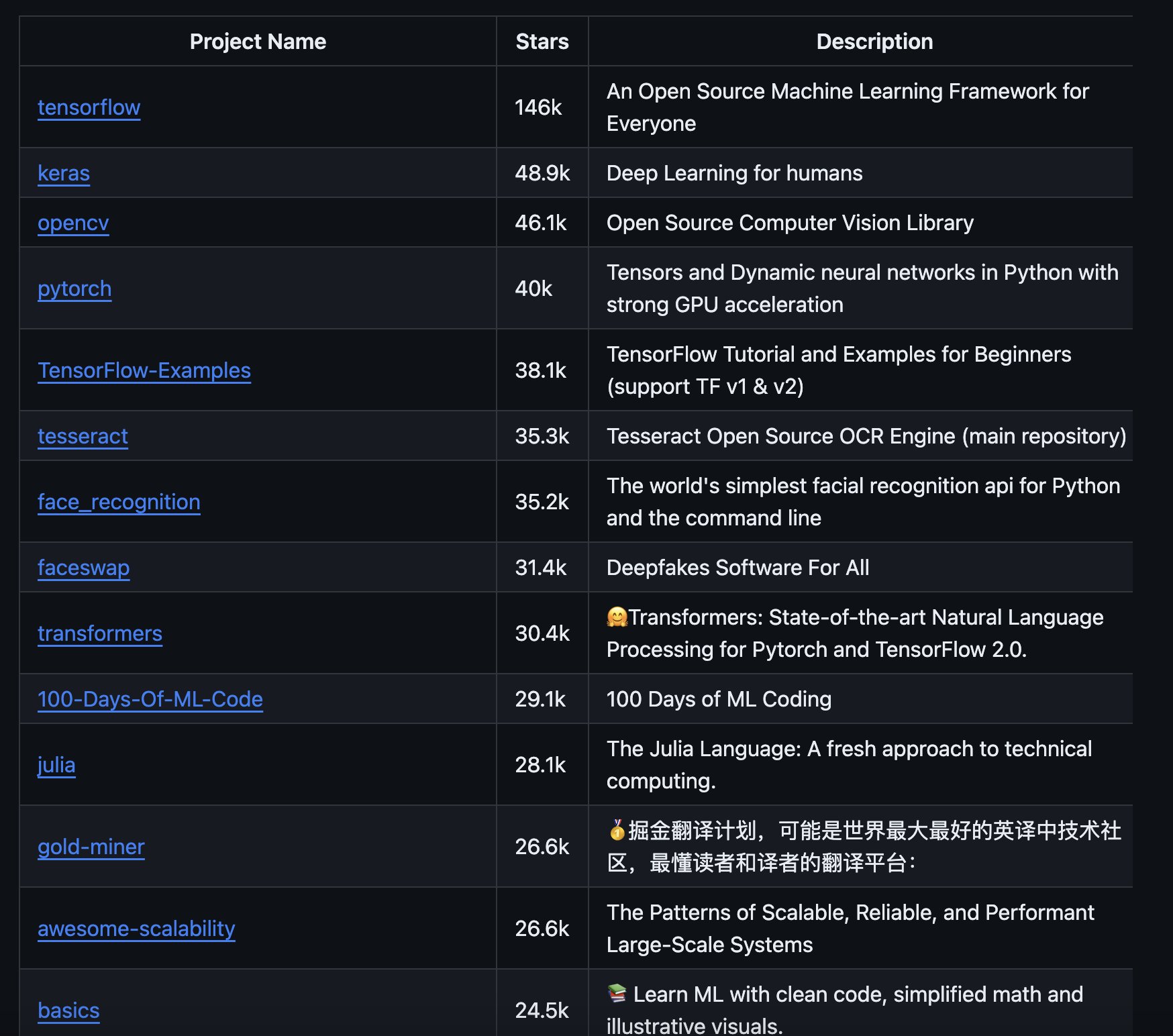Viewport: 1173px width, 1036px height.
Task: Click the Chinese gold-miner description text
Action: (864, 847)
